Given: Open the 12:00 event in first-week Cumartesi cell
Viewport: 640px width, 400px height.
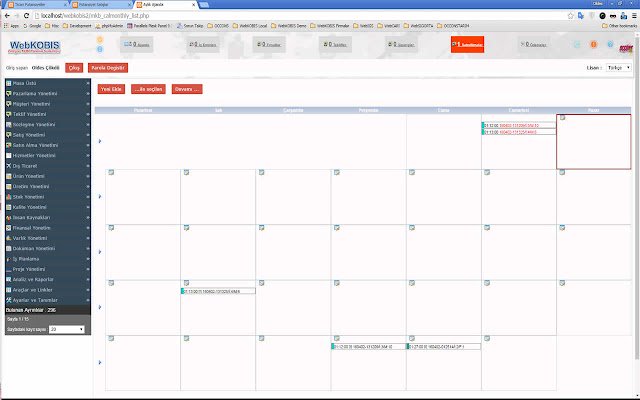Looking at the screenshot, I should [519, 126].
